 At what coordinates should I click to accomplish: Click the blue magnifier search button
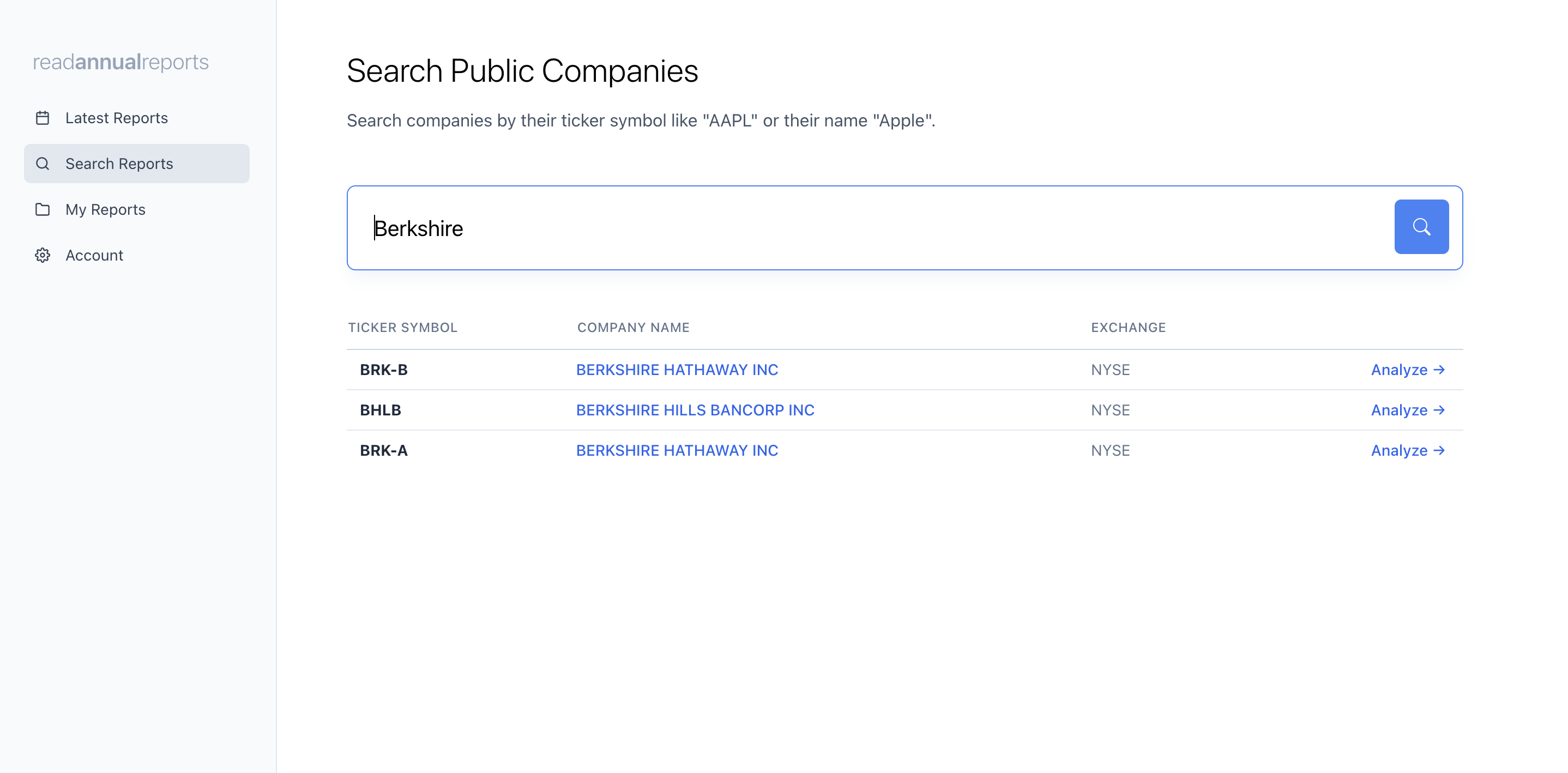1421,226
